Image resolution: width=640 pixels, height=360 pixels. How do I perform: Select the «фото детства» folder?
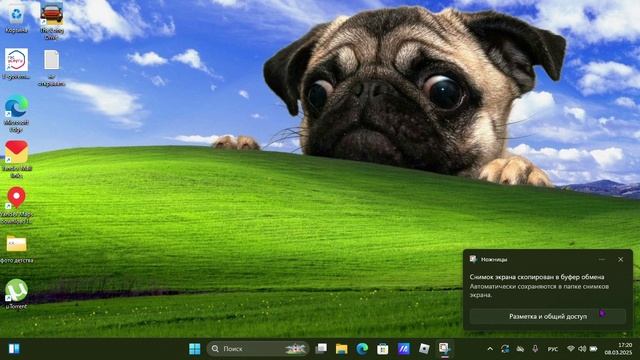point(16,248)
